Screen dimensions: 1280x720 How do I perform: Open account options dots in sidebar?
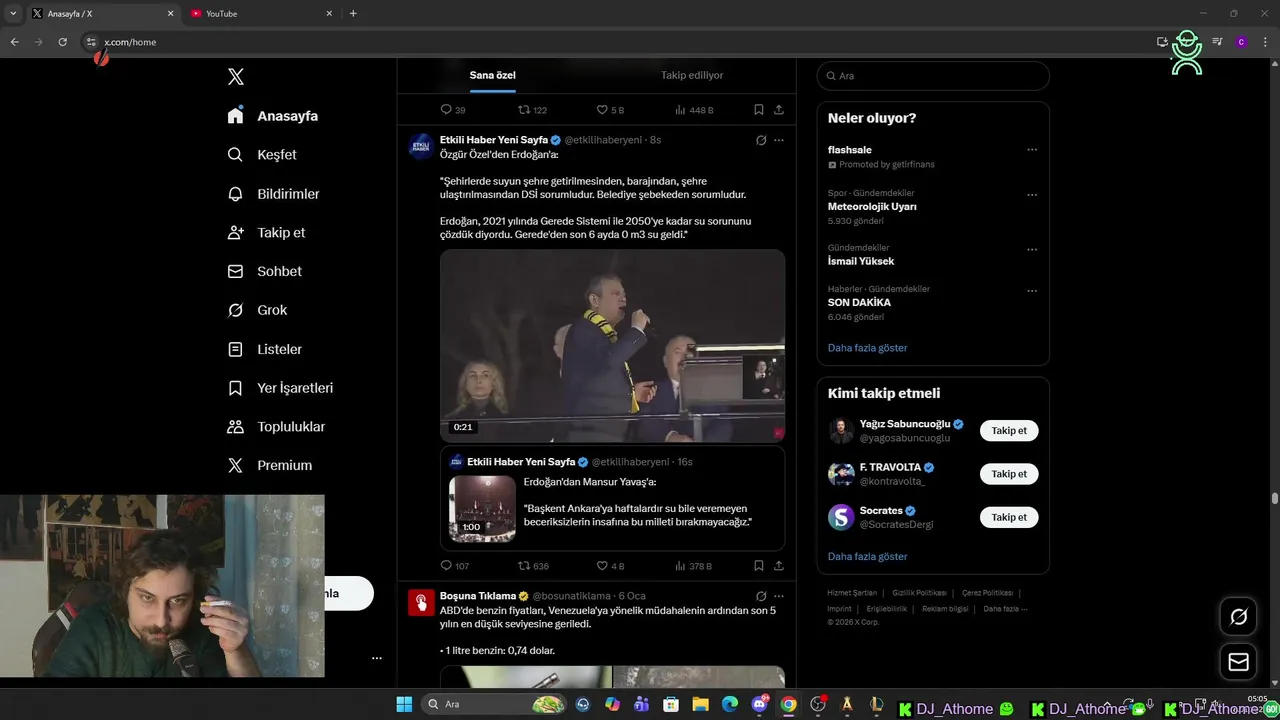[377, 658]
